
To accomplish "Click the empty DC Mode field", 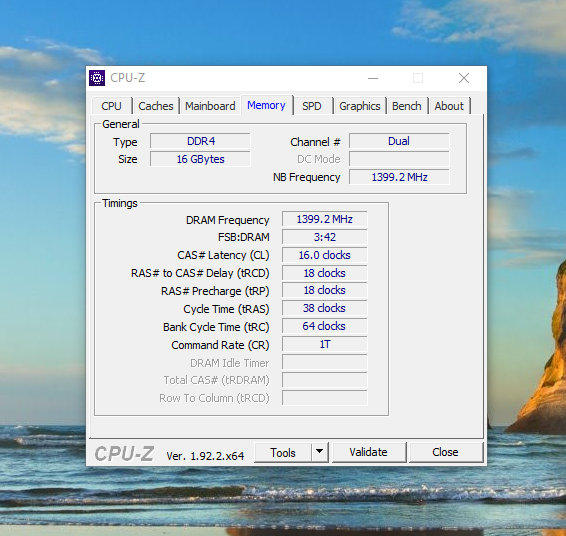I will [x=399, y=159].
